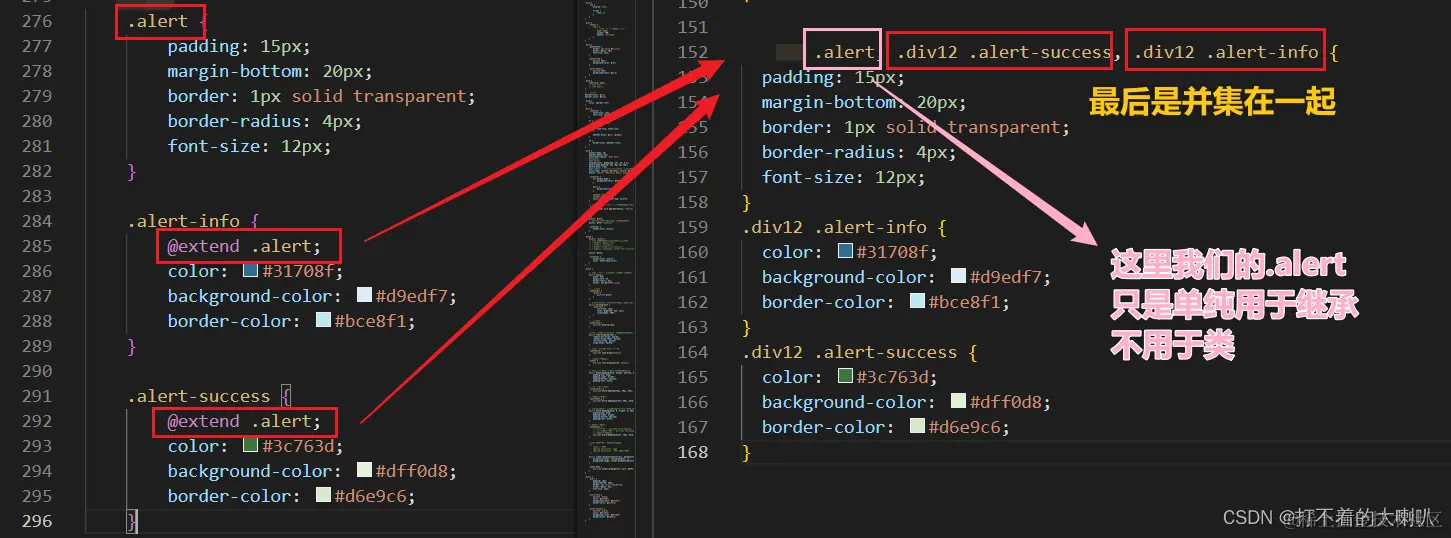Click the closing brace on line 158
The height and width of the screenshot is (538, 1451).
(746, 202)
